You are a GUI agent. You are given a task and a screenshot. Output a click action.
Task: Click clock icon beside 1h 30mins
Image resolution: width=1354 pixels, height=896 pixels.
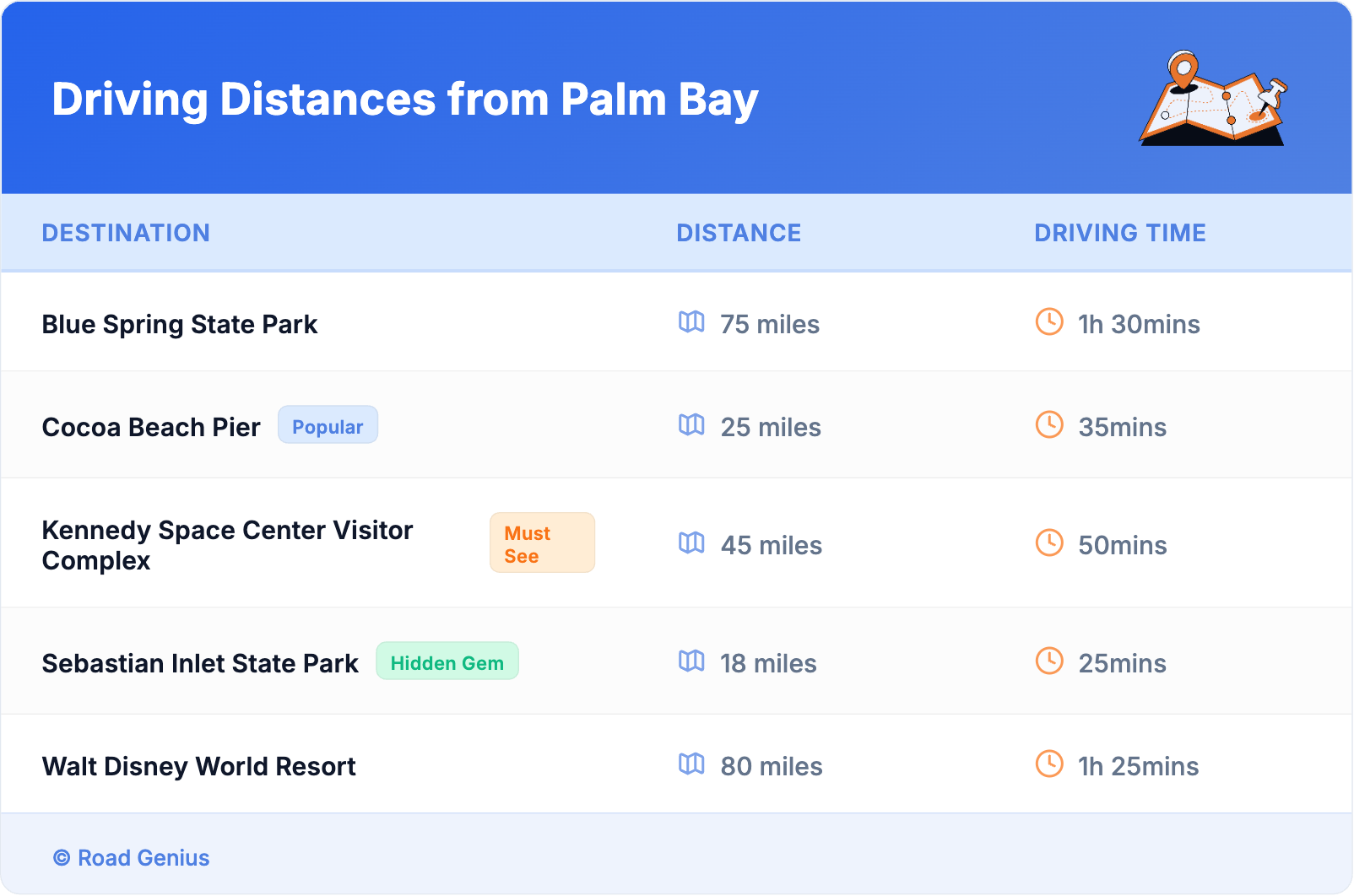tap(1049, 322)
